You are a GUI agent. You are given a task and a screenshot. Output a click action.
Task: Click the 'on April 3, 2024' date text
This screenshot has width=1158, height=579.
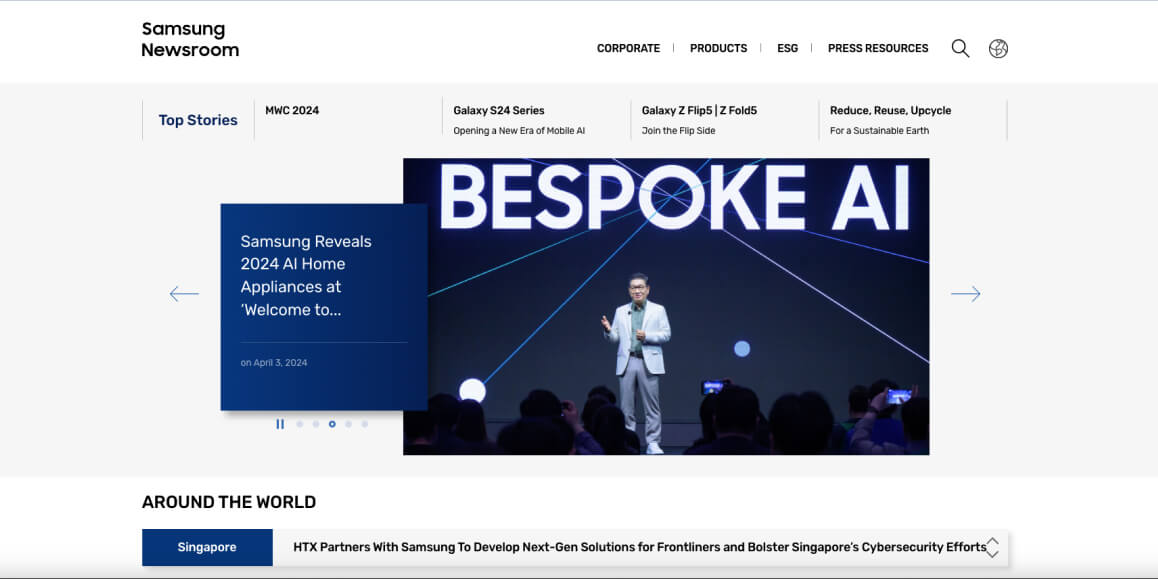274,363
